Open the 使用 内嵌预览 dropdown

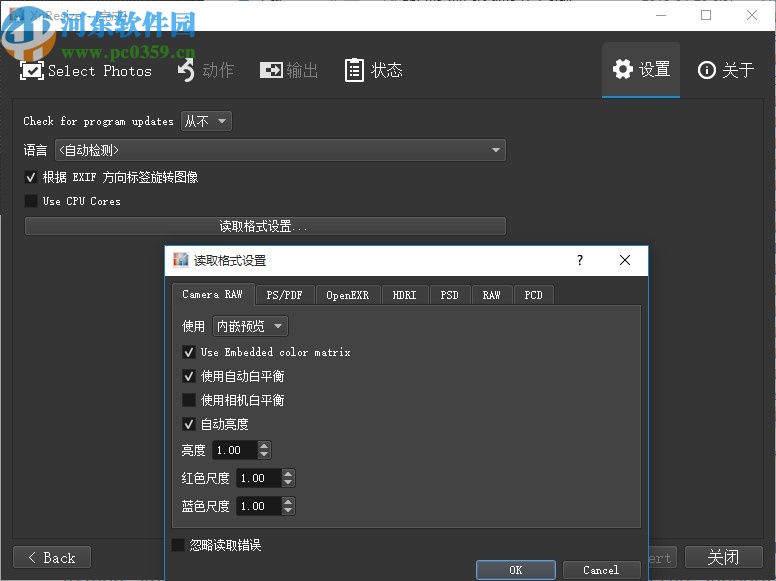coord(250,326)
